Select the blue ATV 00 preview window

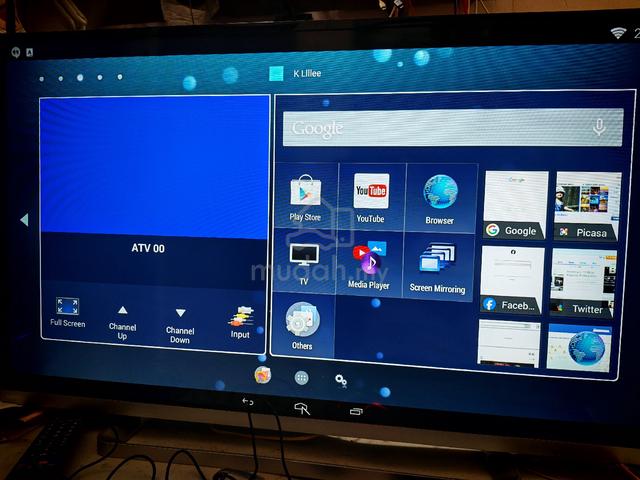tap(154, 166)
